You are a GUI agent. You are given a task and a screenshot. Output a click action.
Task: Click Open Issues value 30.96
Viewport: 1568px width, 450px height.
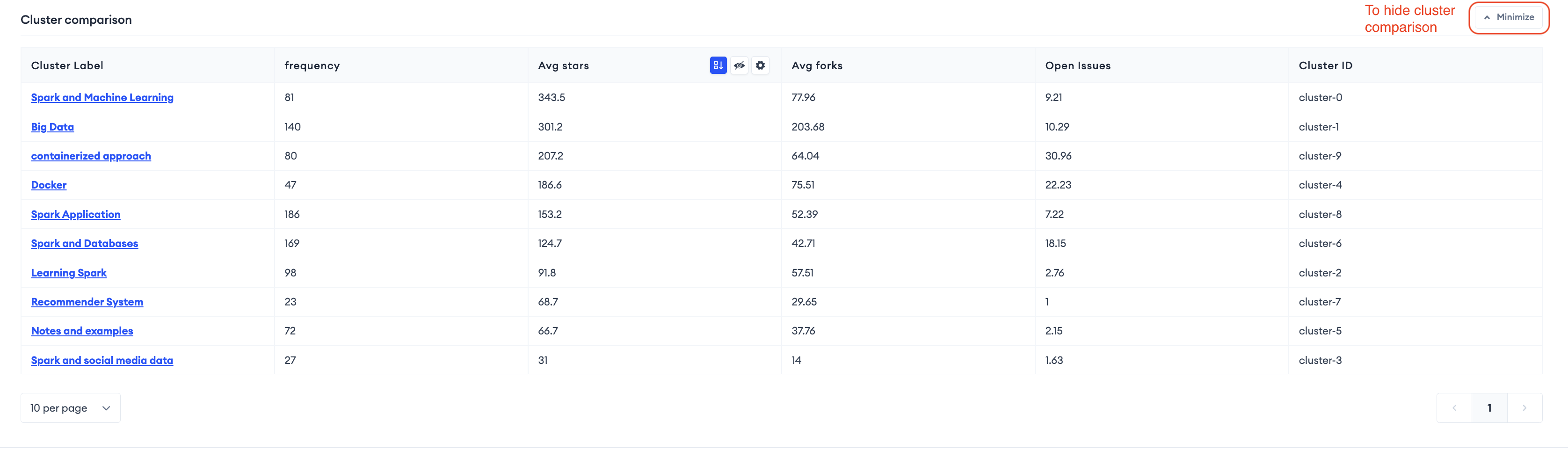(1059, 156)
